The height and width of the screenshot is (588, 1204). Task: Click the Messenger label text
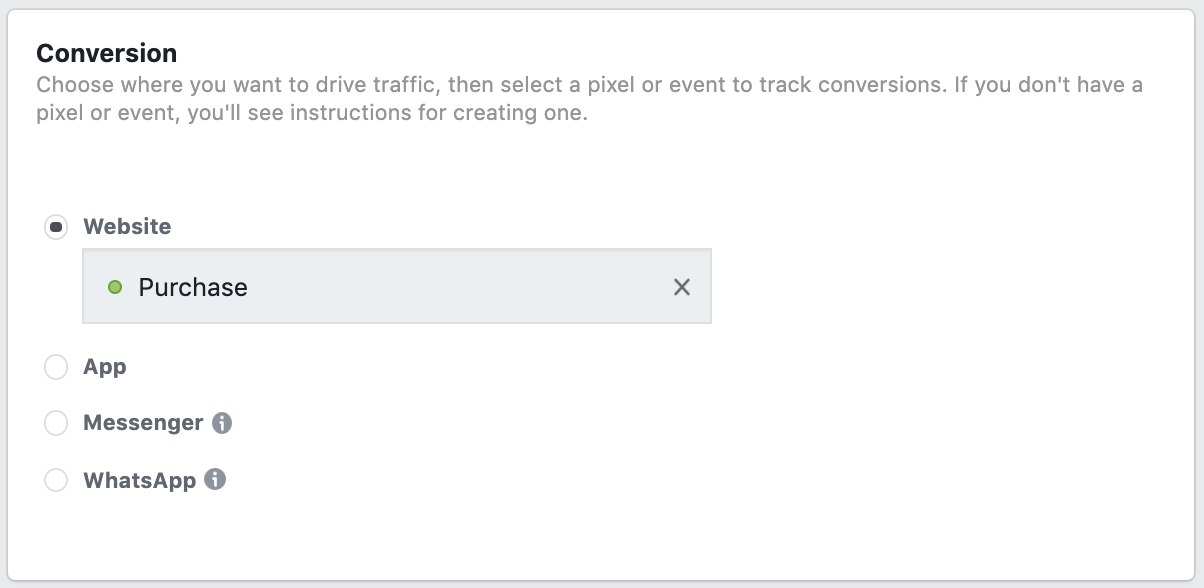point(143,423)
